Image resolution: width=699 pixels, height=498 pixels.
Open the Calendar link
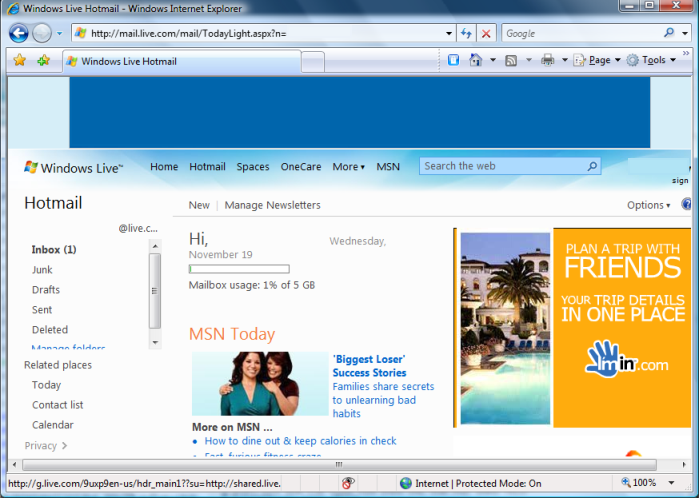[53, 425]
